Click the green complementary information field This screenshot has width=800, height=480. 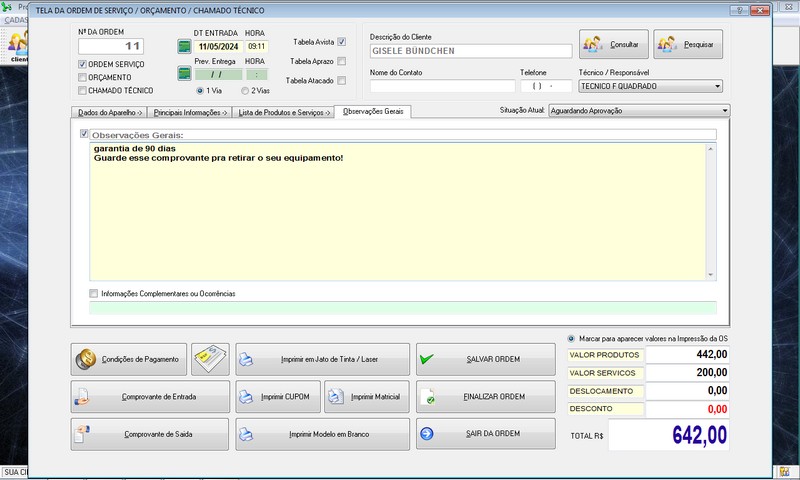click(403, 308)
